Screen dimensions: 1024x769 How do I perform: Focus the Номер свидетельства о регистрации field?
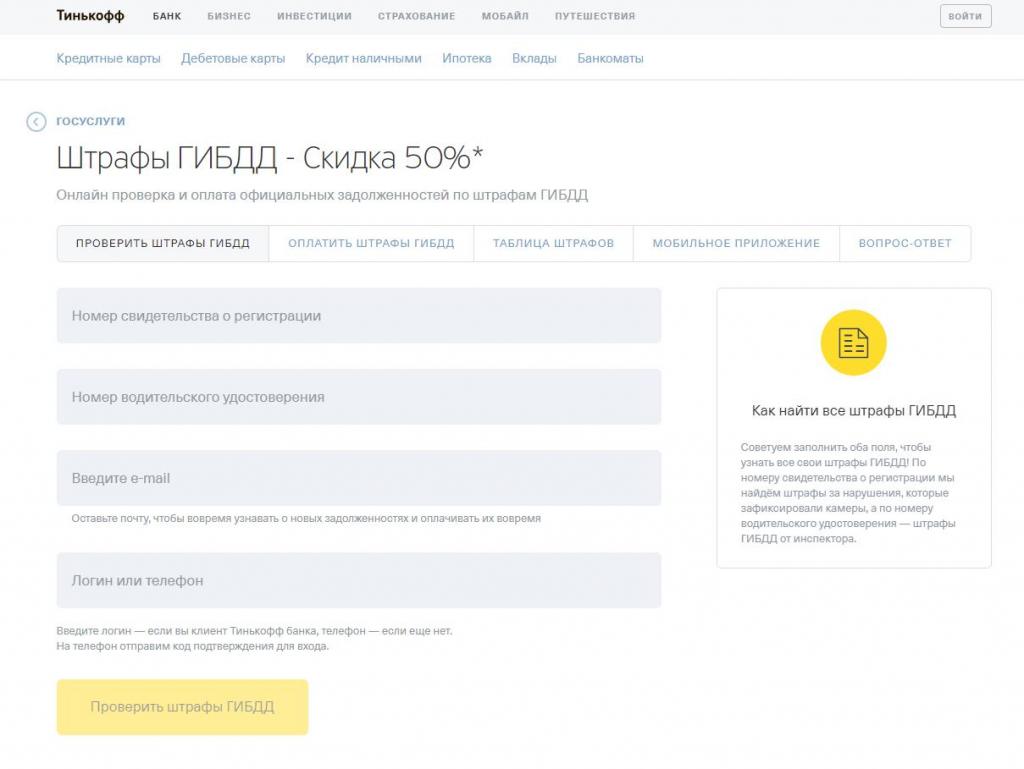pyautogui.click(x=359, y=316)
